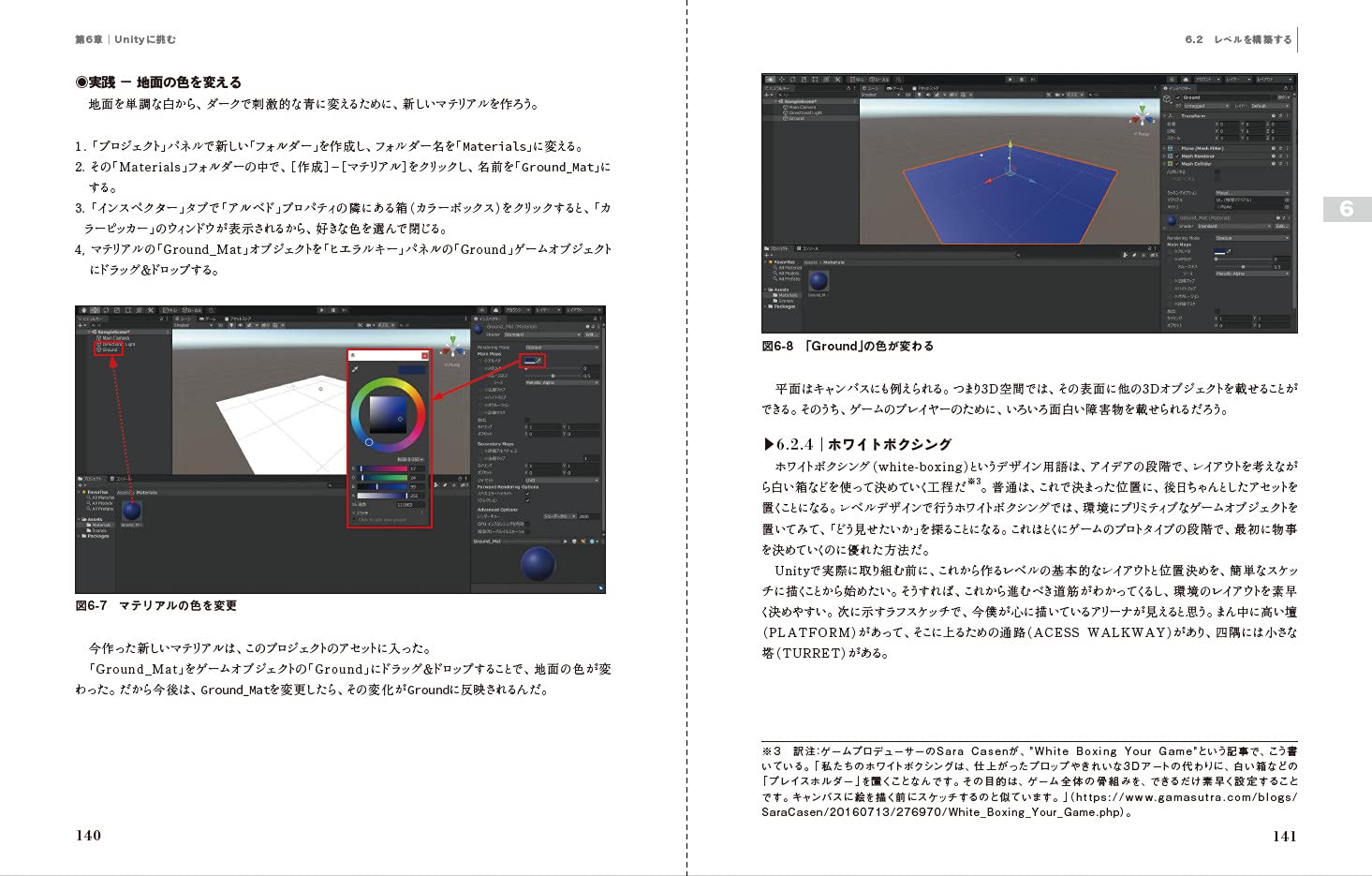Toggle the Emission checkbox in figure 6-7 inspector
The width and height of the screenshot is (1372, 876).
point(527,420)
